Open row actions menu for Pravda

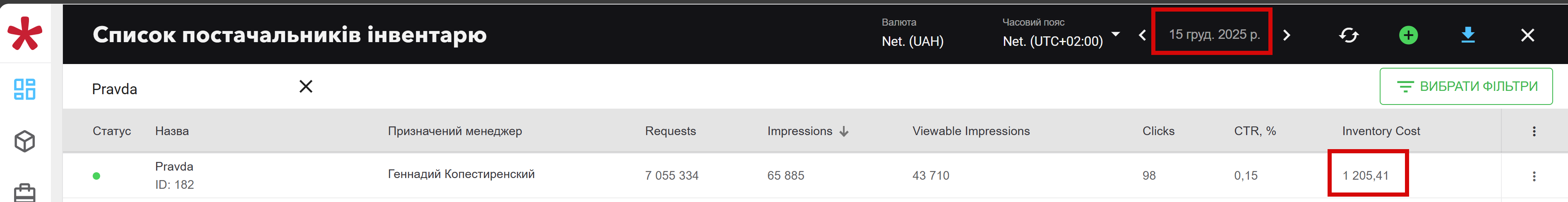[x=1534, y=176]
